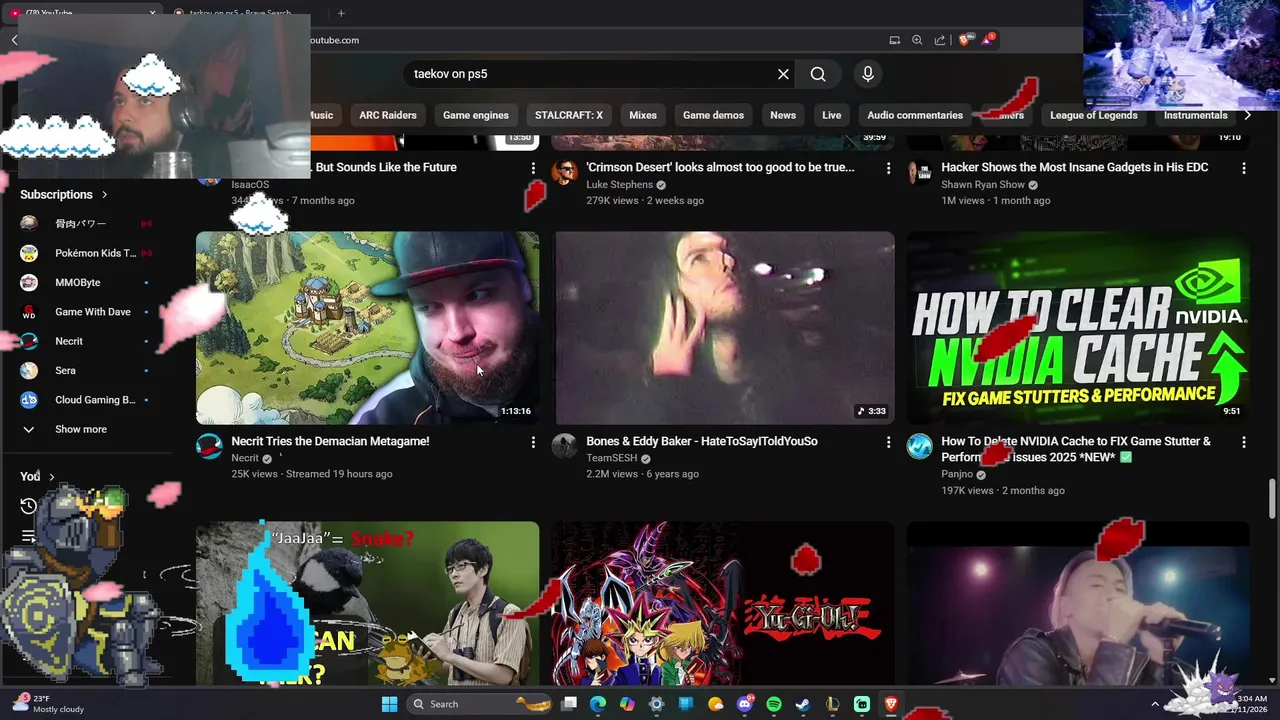Expand the Subscriptions section arrow
Viewport: 1280px width, 720px height.
104,194
